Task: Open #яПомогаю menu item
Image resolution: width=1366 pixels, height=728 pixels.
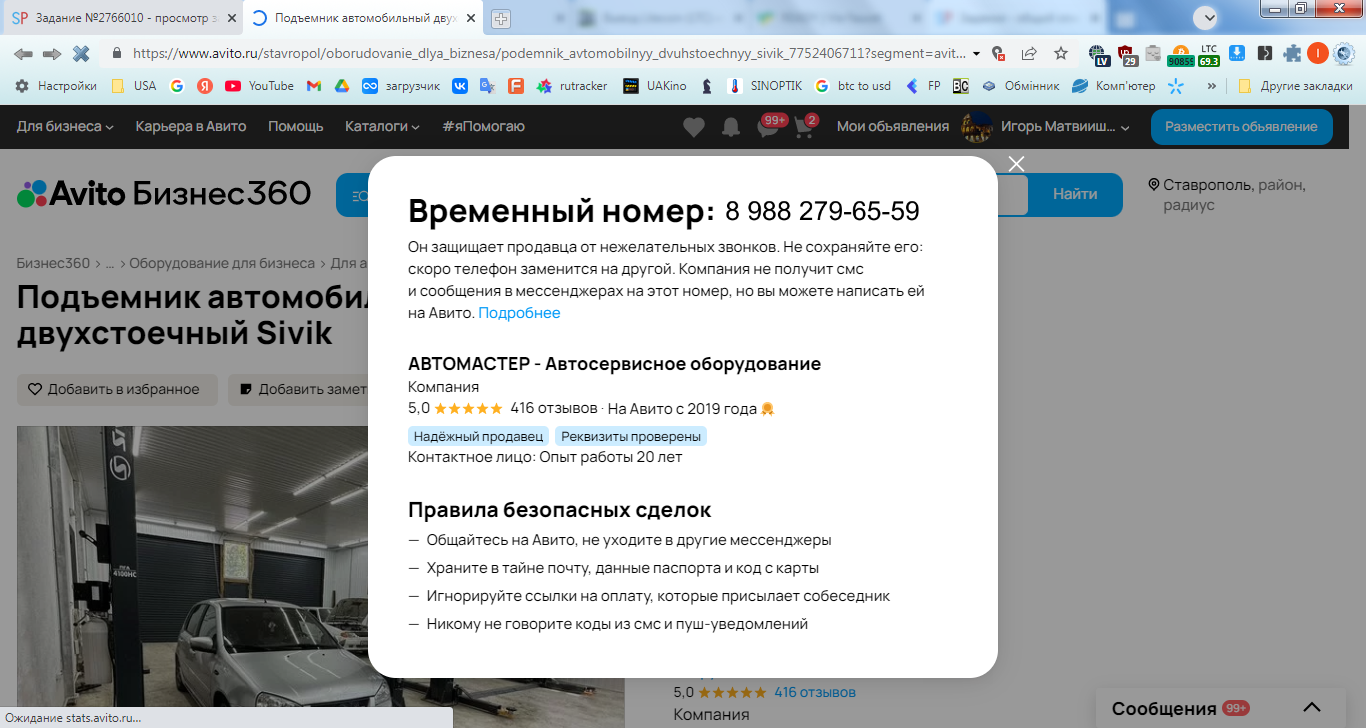Action: click(x=484, y=126)
